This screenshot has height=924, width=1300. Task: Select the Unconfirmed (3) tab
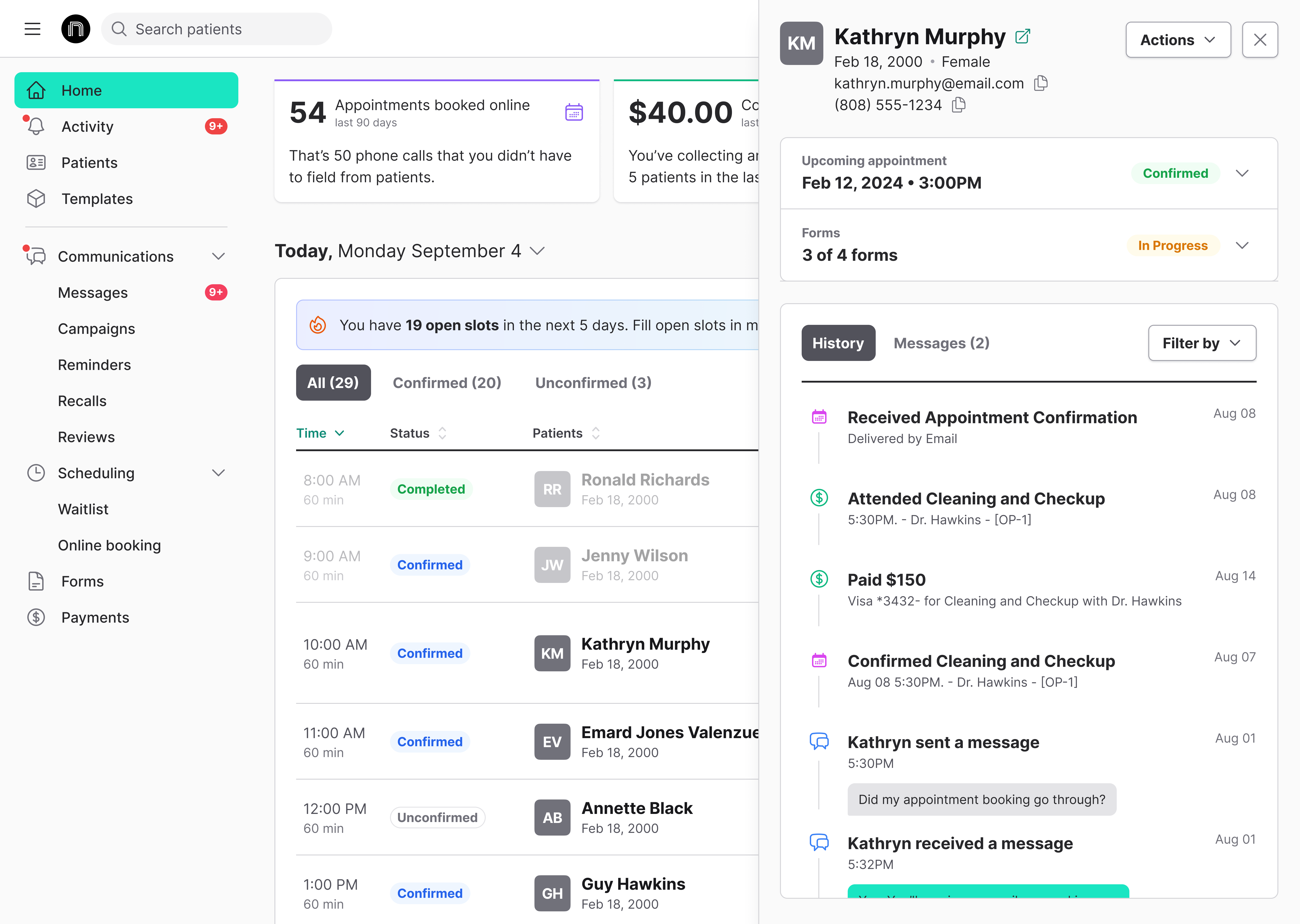(x=593, y=383)
